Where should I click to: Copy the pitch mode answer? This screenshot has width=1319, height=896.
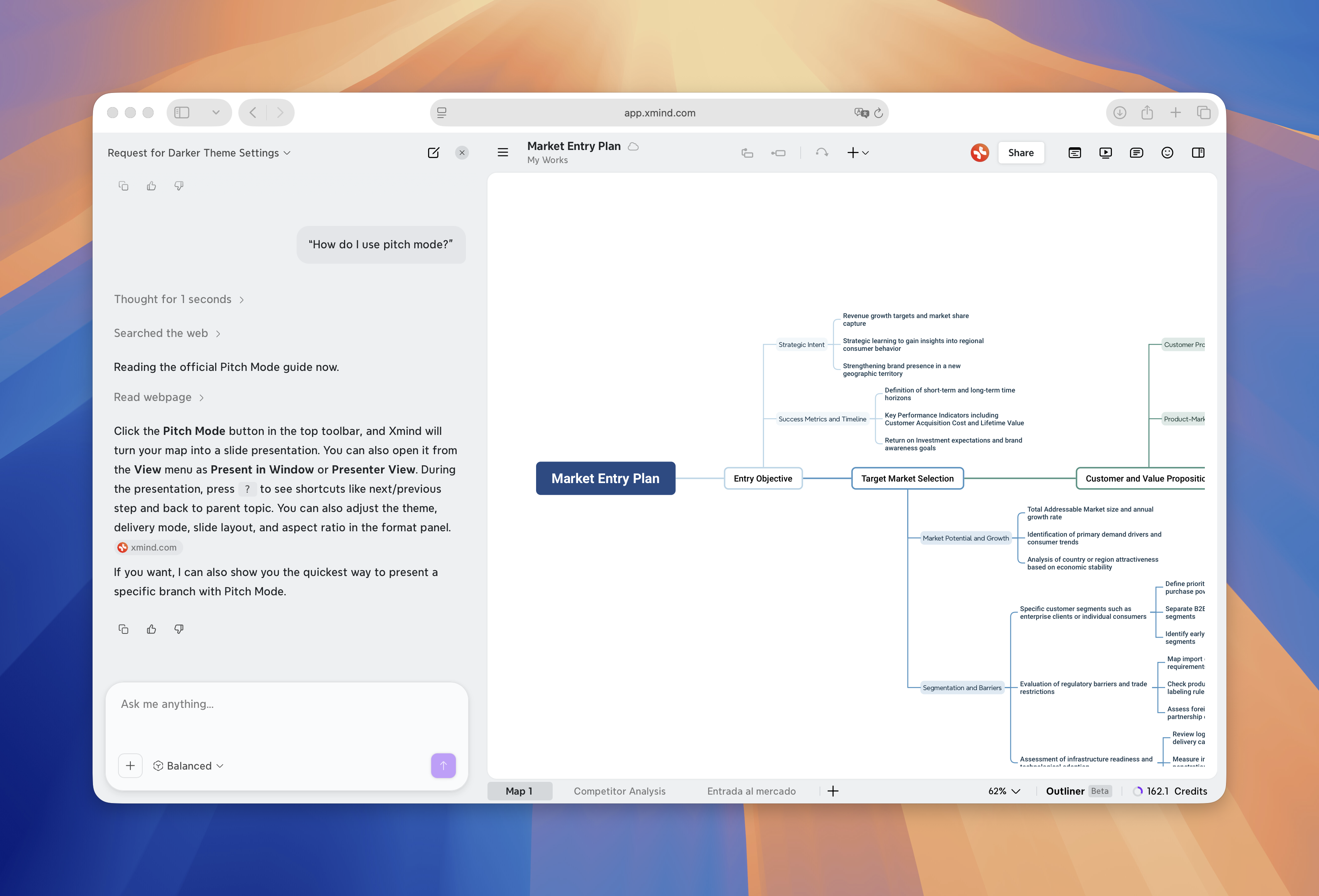click(123, 629)
